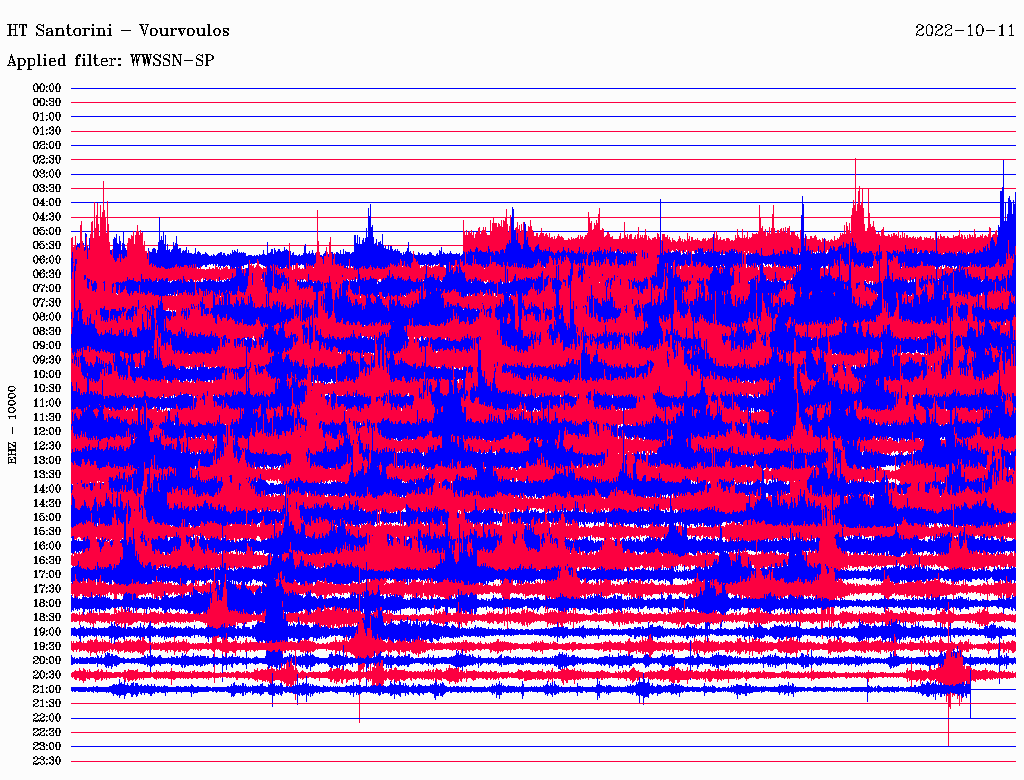The height and width of the screenshot is (780, 1024).
Task: Select the 17:00 time label
Action: pos(47,575)
